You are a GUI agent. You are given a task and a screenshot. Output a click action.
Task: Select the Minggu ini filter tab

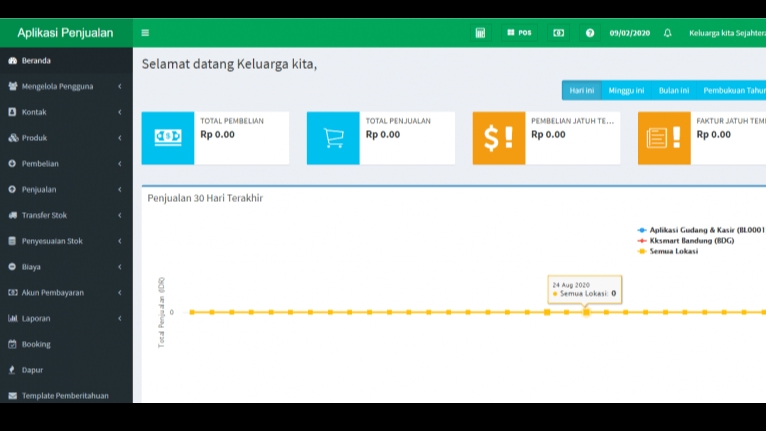[x=626, y=91]
